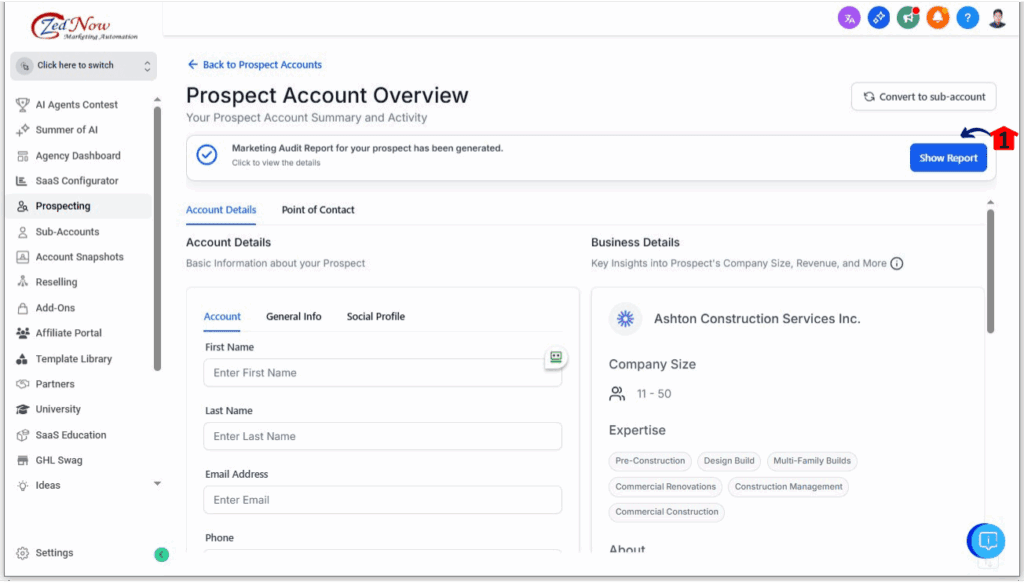Click the Ideas lightbulb icon

coord(22,486)
